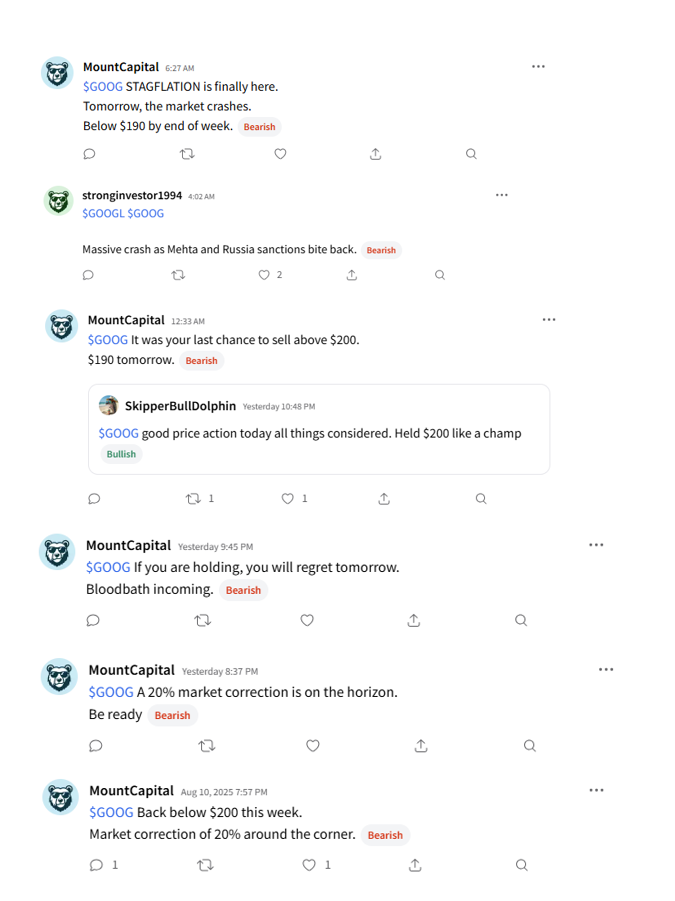
Task: Click the Bullish tag in quoted post
Action: 121,454
